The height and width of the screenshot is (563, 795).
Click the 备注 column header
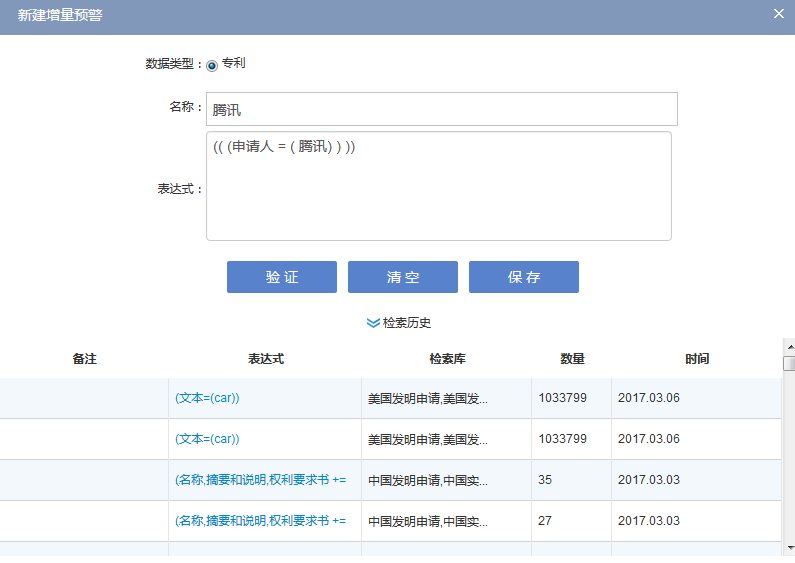pyautogui.click(x=84, y=359)
